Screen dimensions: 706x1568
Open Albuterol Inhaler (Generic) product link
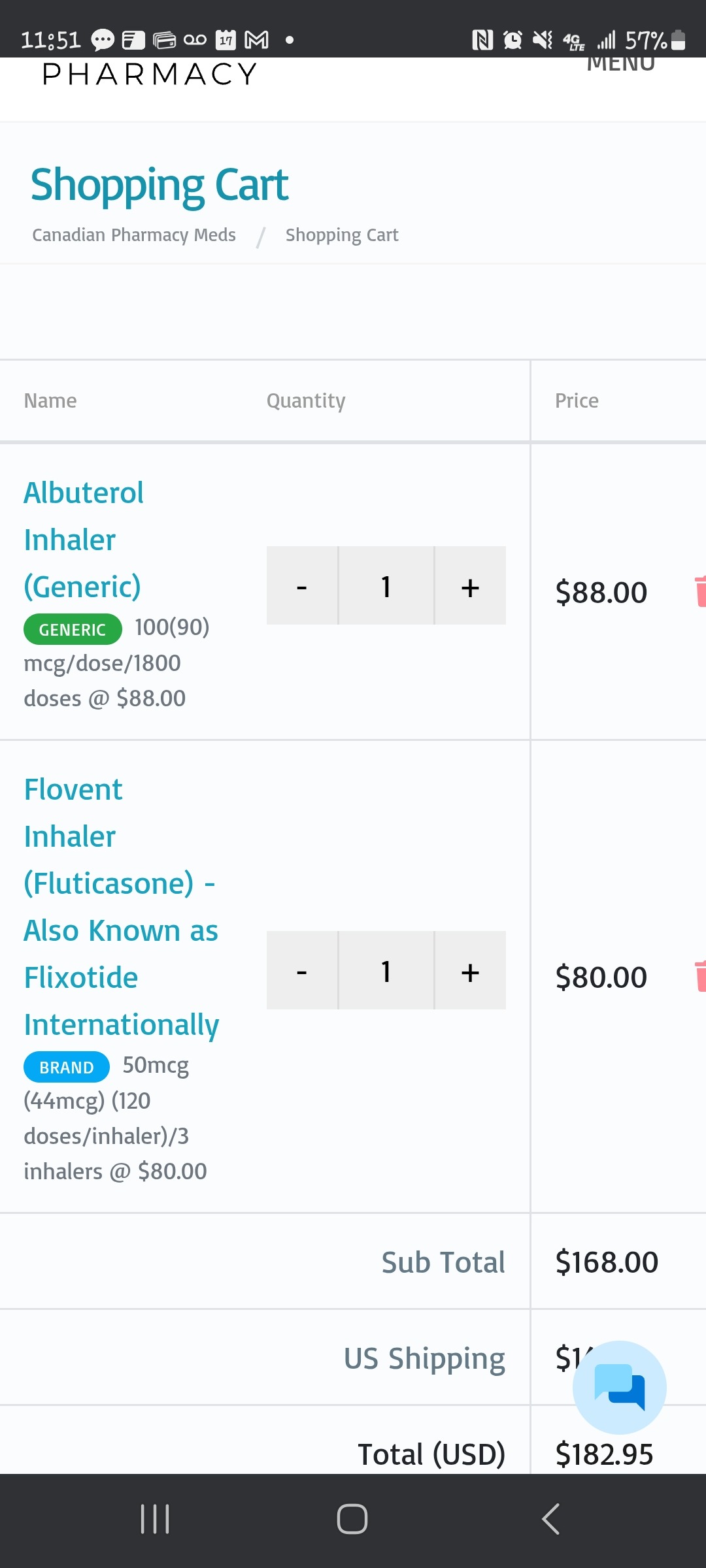point(84,540)
